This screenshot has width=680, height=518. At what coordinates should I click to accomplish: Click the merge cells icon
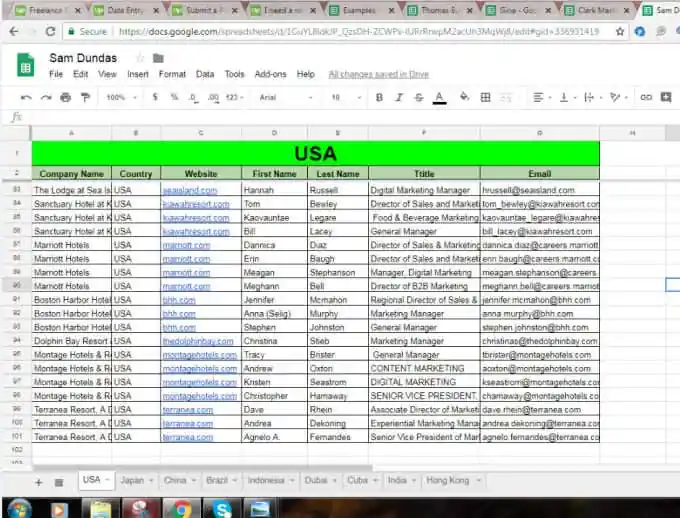coord(506,98)
